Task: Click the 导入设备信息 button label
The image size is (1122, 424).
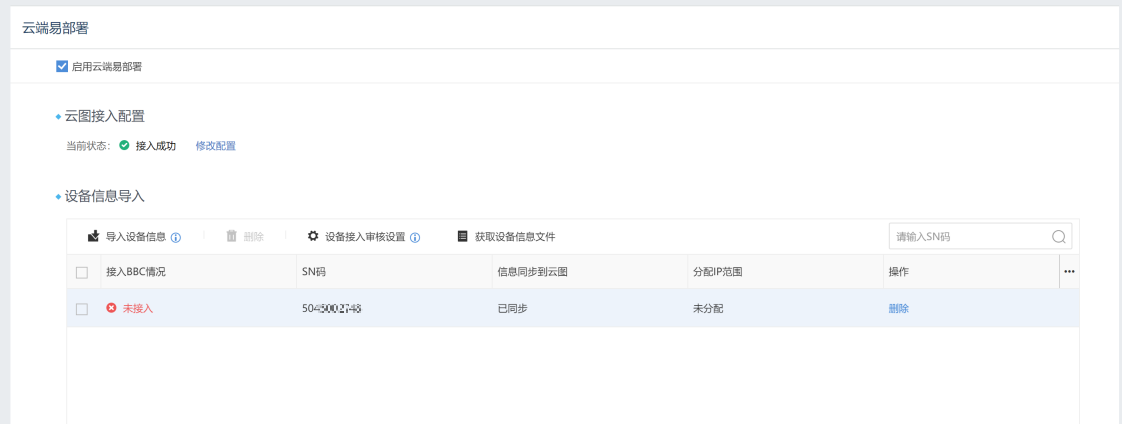Action: click(136, 237)
